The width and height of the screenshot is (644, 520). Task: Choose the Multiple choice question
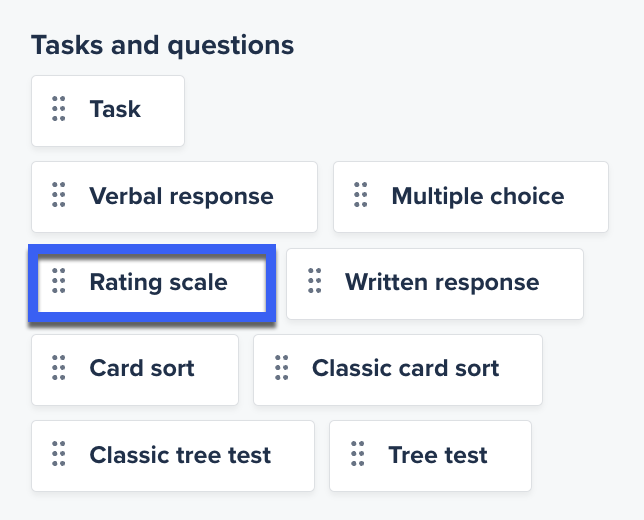point(478,197)
